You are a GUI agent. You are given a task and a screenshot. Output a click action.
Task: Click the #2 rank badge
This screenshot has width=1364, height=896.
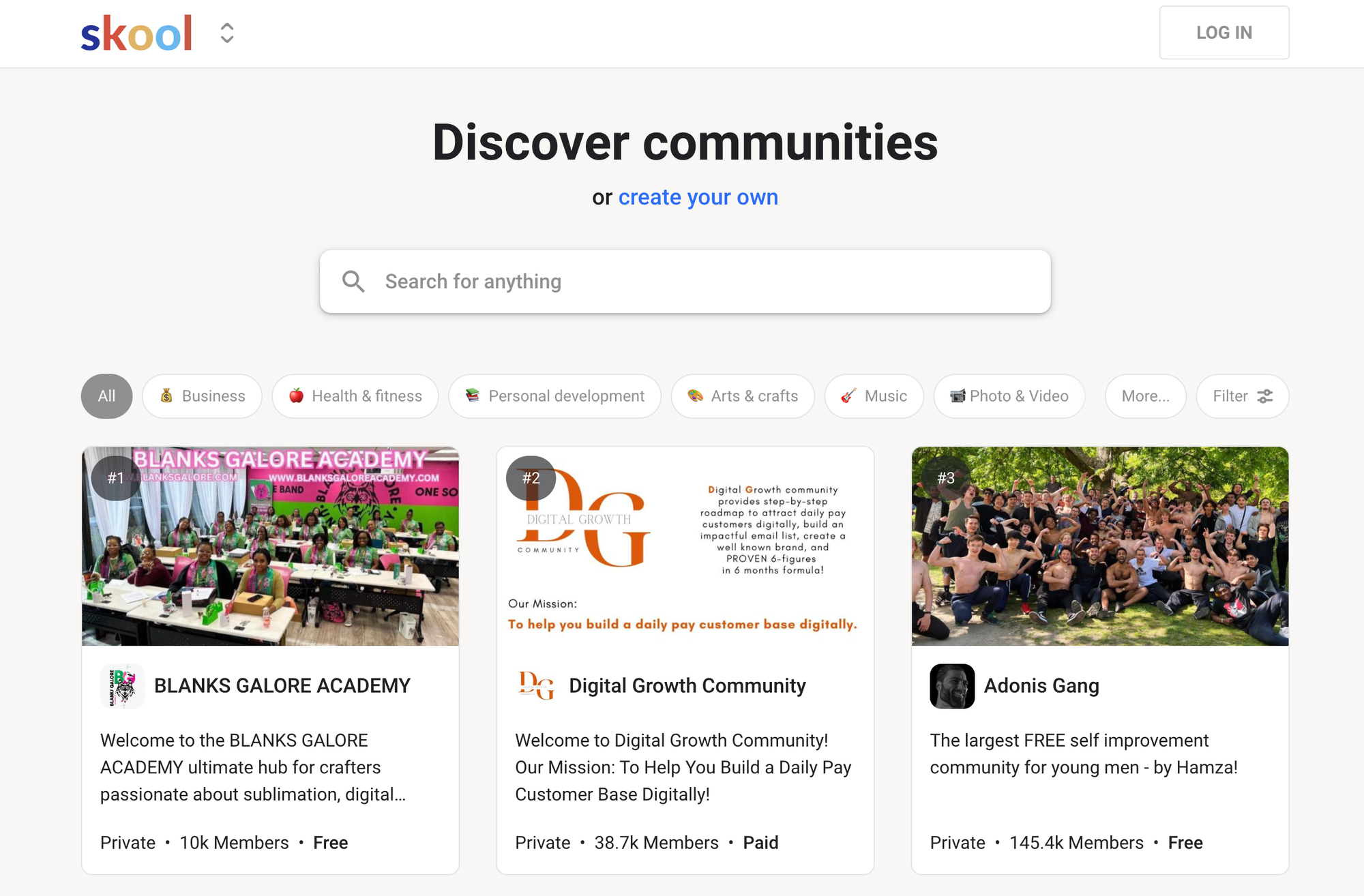coord(531,478)
